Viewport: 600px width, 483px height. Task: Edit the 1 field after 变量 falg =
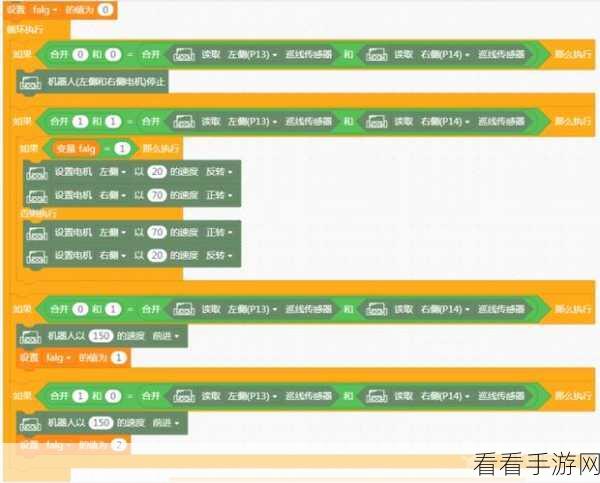tap(122, 148)
